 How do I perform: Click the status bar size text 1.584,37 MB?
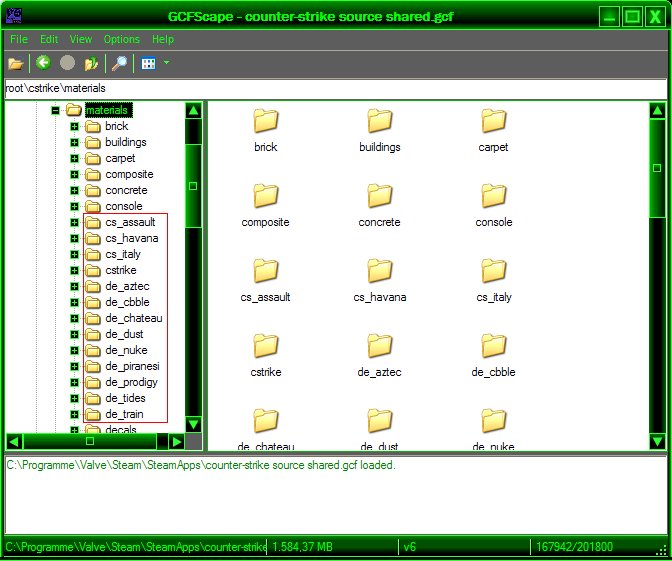tap(302, 547)
